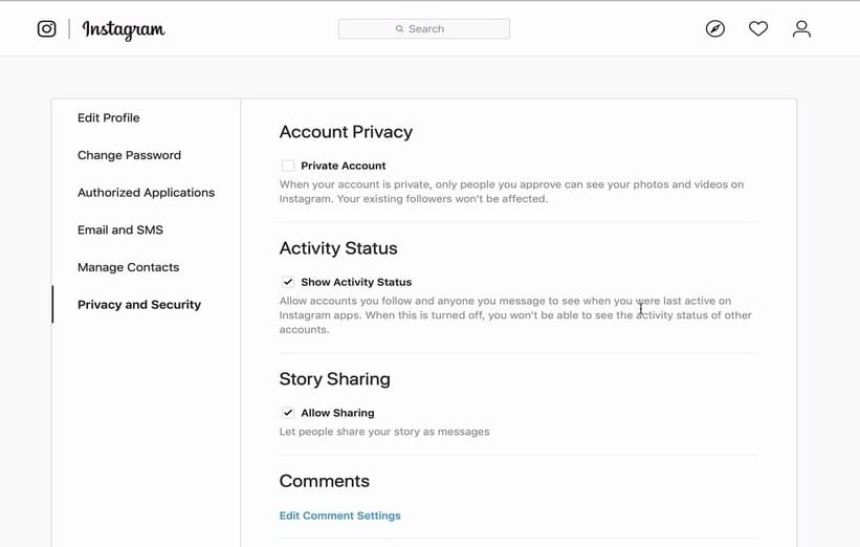Enable the Private Account checkbox
Image resolution: width=860 pixels, height=547 pixels.
tap(287, 166)
